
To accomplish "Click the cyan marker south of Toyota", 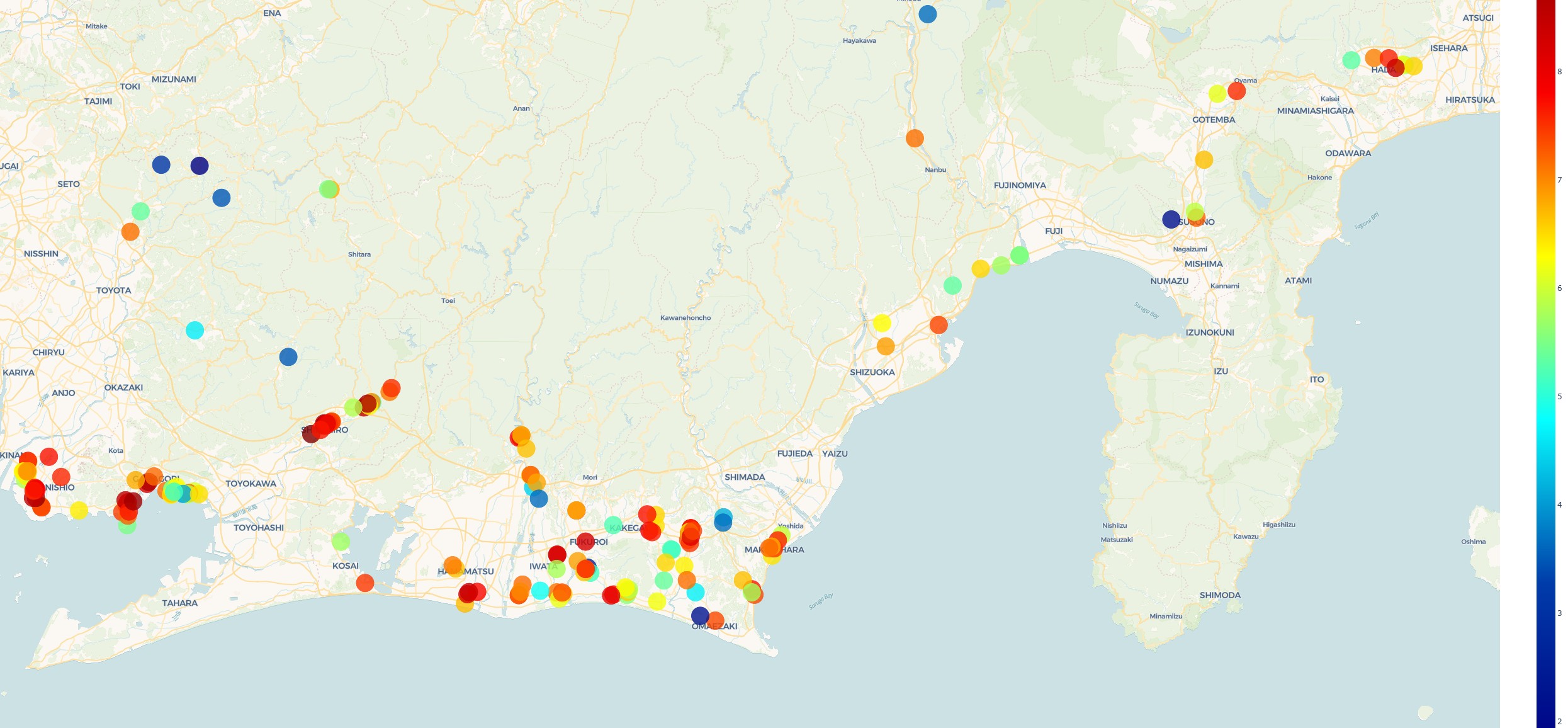I will point(195,330).
